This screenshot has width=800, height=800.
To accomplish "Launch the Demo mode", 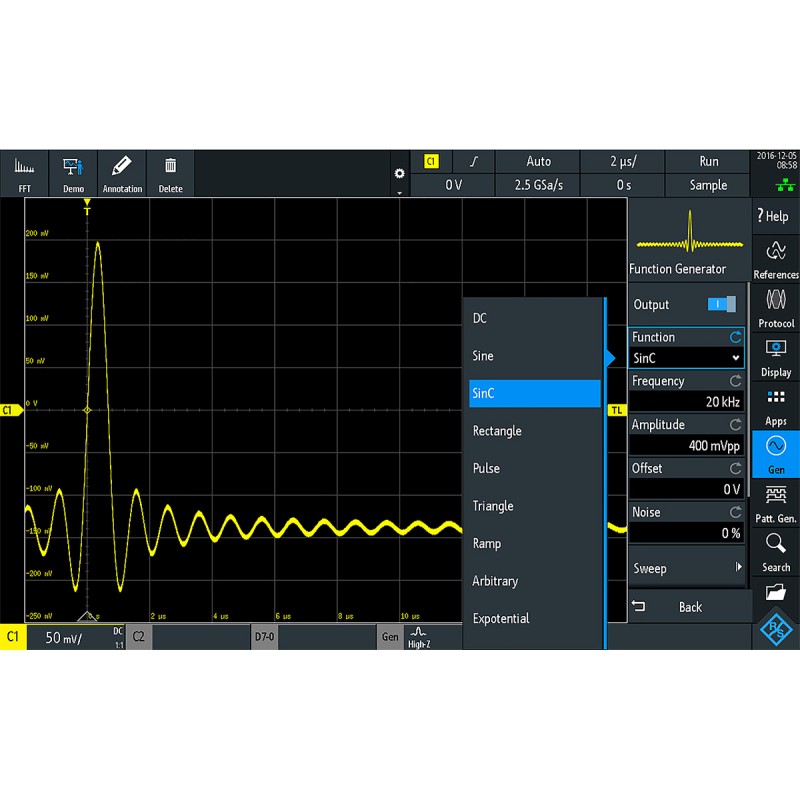I will [x=73, y=172].
